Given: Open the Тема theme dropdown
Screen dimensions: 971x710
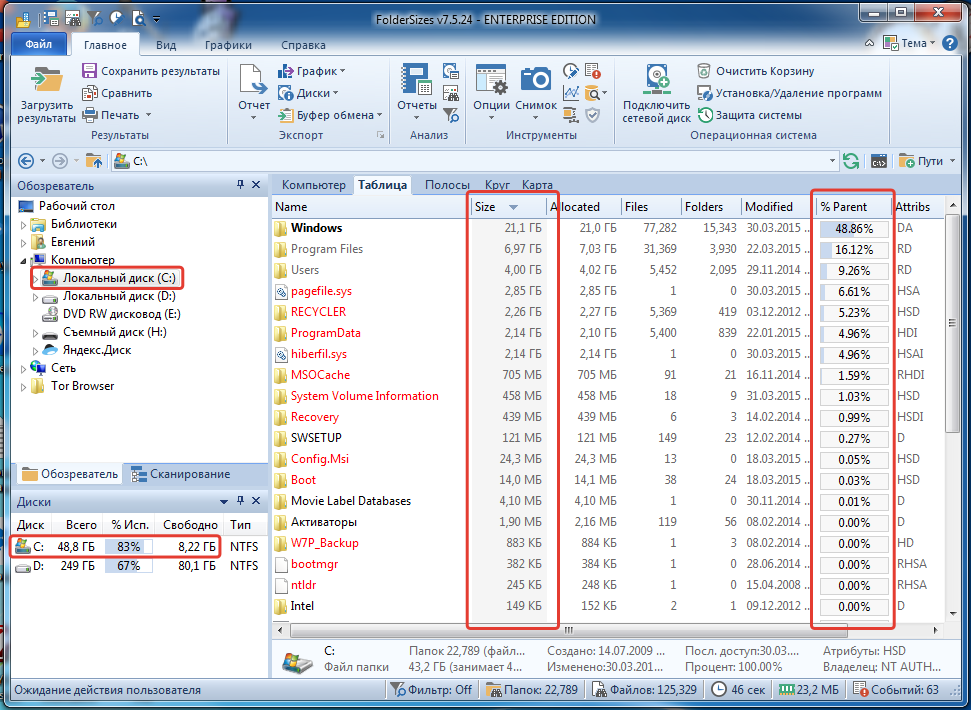Looking at the screenshot, I should pos(908,43).
